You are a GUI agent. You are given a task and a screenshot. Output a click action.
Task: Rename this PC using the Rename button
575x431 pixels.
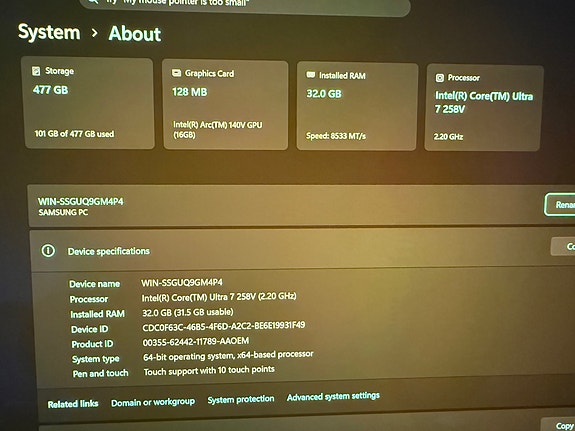click(560, 204)
